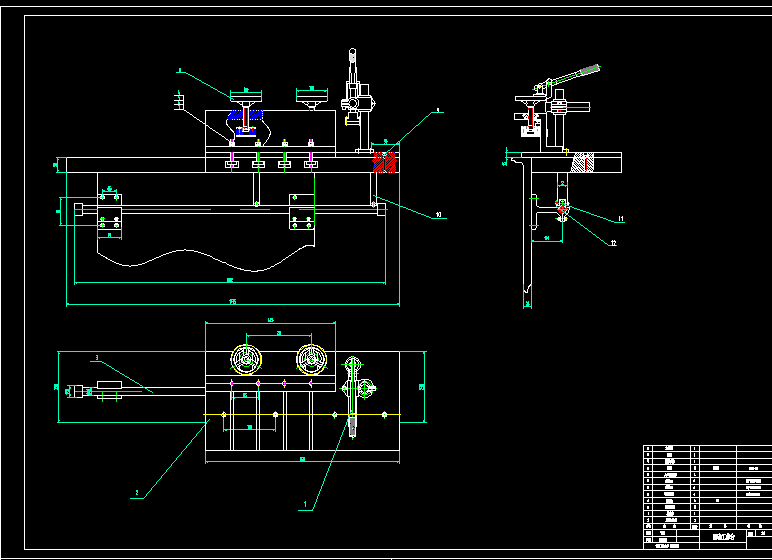Click the part callout number 10
Image resolution: width=772 pixels, height=560 pixels.
(x=438, y=215)
